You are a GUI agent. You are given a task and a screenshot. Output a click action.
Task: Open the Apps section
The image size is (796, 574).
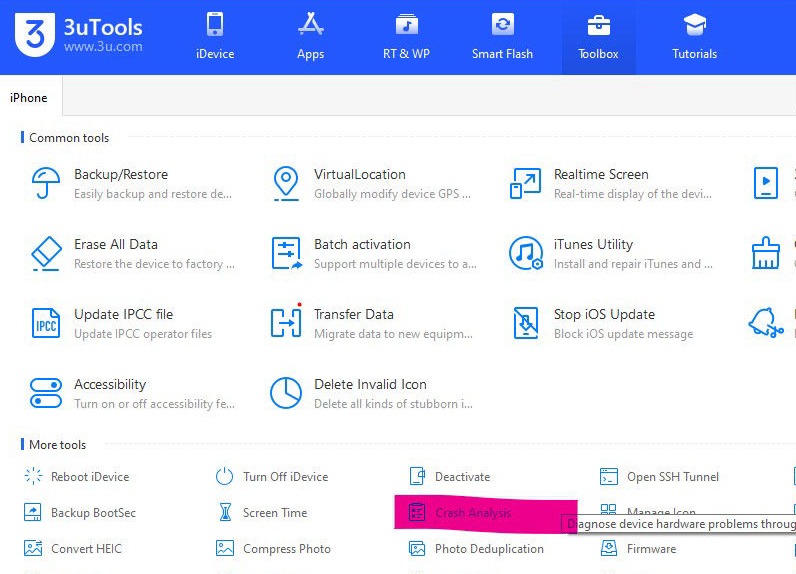point(310,37)
